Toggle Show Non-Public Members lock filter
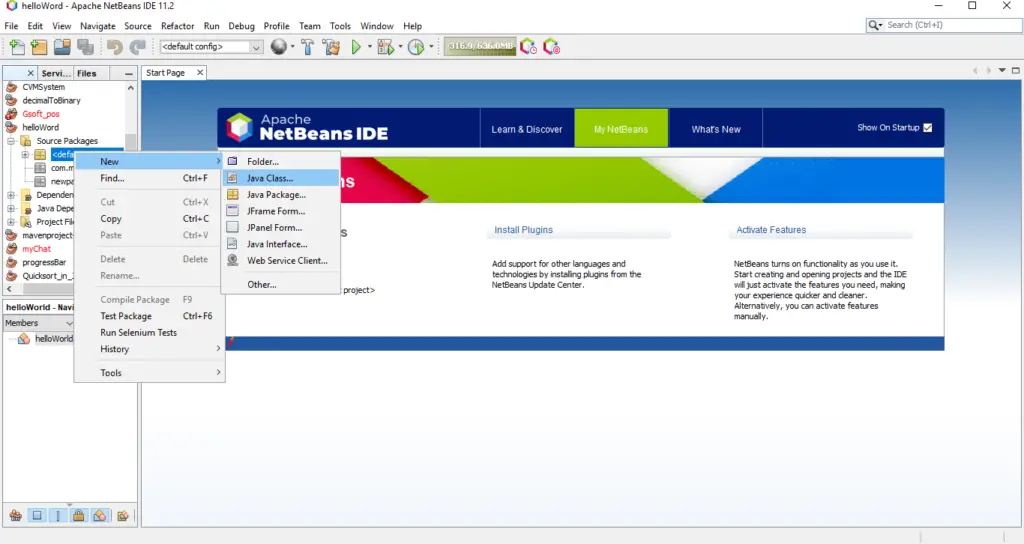1024x544 pixels. 79,516
